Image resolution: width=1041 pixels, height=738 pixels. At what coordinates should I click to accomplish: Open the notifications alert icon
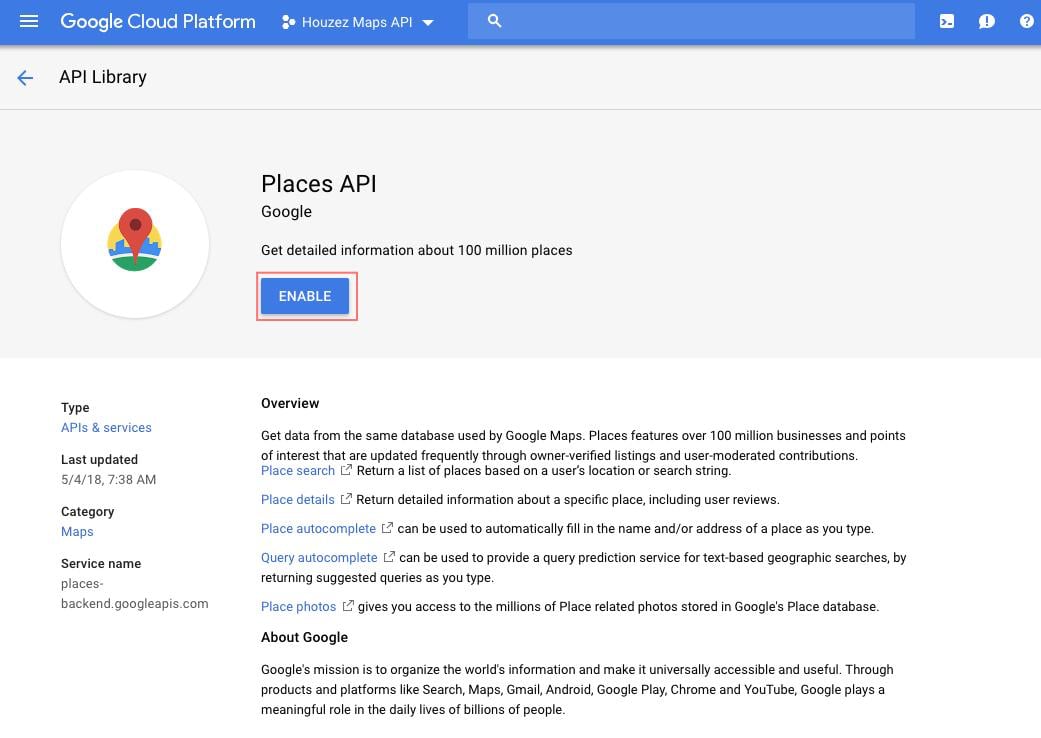click(987, 21)
